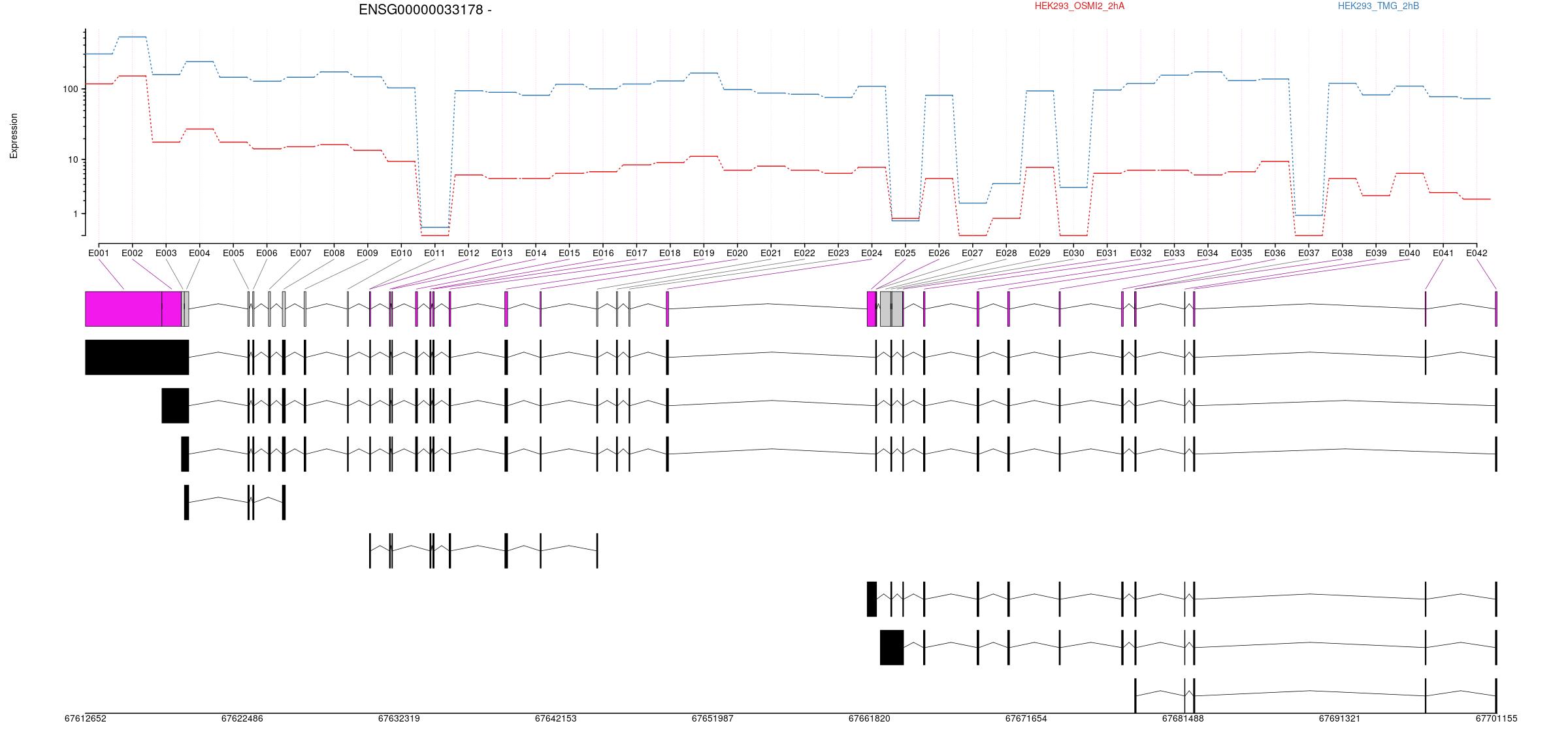Click genomic coordinate 67671654

click(x=1026, y=718)
